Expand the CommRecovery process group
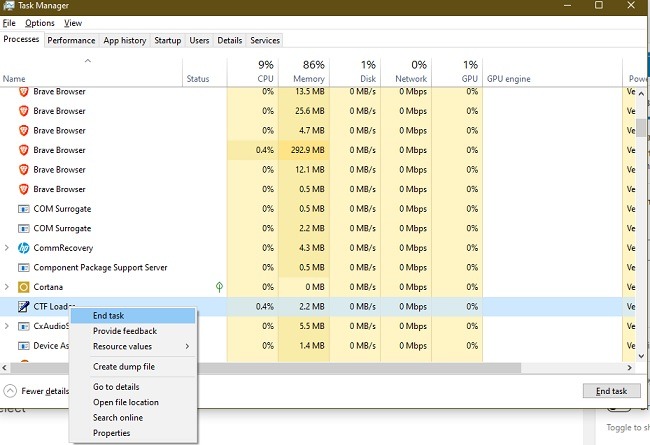Image resolution: width=650 pixels, height=445 pixels. (7, 248)
